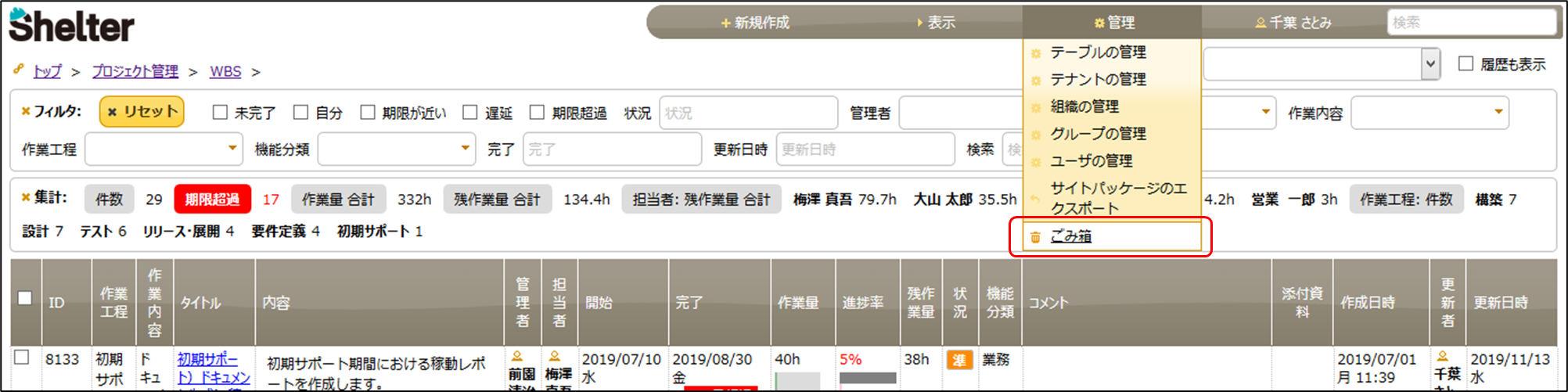Viewport: 1568px width, 392px height.
Task: Open the 機能分類 filter dropdown
Action: (x=465, y=148)
